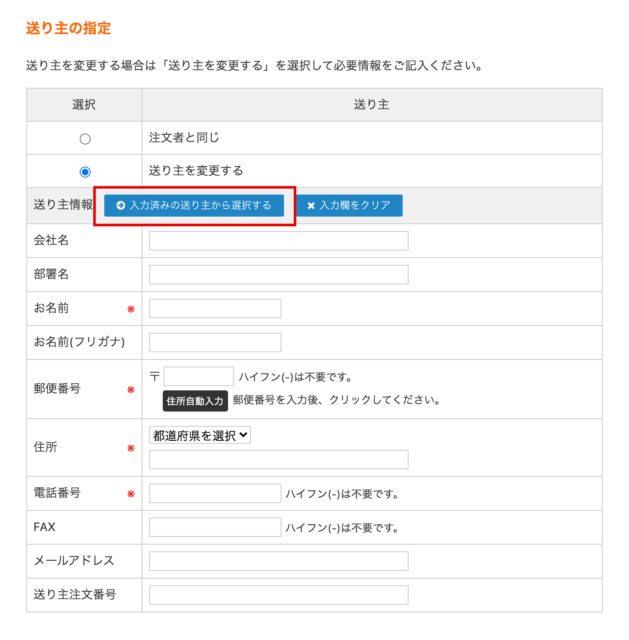Click 入力済みの送り主から選択する button

point(194,206)
